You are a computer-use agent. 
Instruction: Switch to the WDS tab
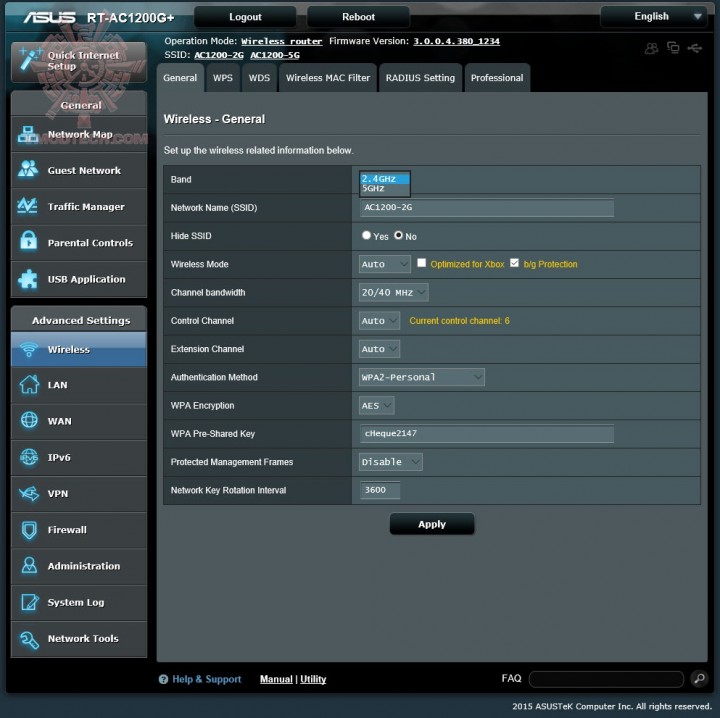coord(259,78)
